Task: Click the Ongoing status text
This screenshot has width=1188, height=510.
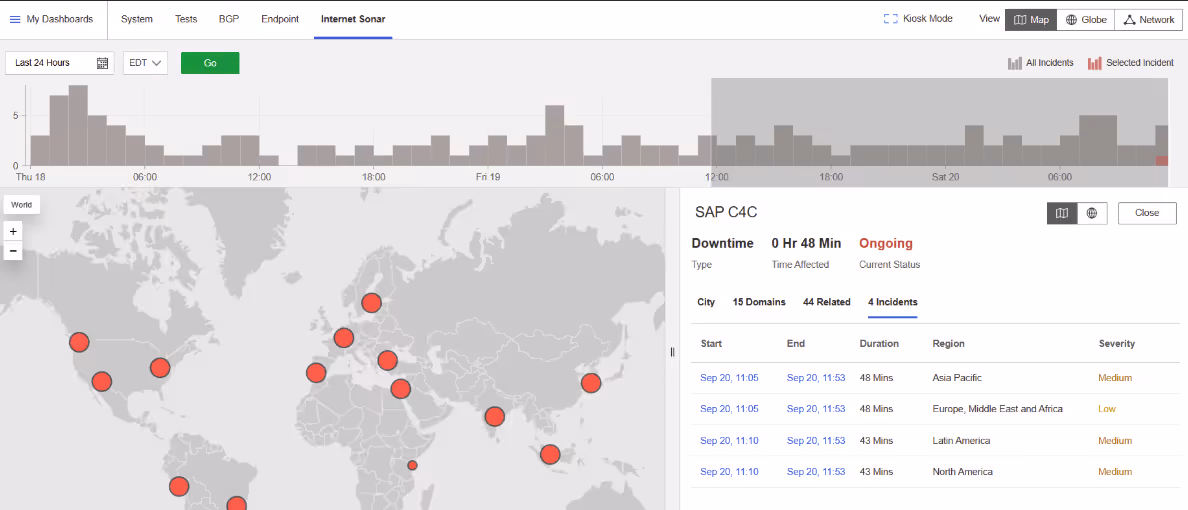Action: [886, 243]
